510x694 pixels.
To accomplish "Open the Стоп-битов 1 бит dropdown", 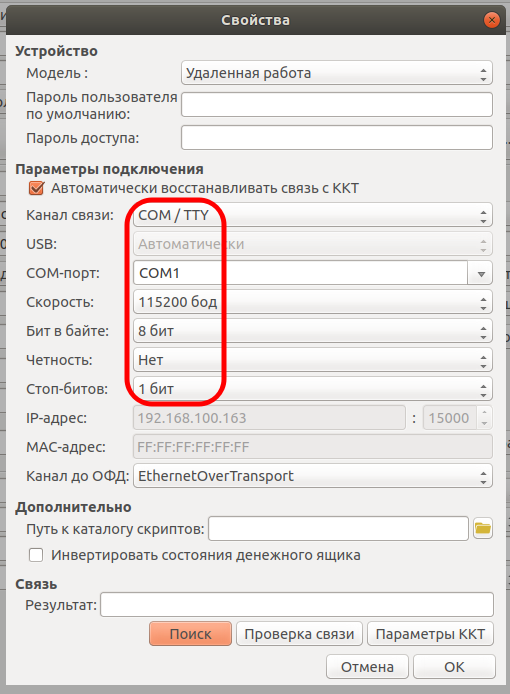I will (x=313, y=389).
